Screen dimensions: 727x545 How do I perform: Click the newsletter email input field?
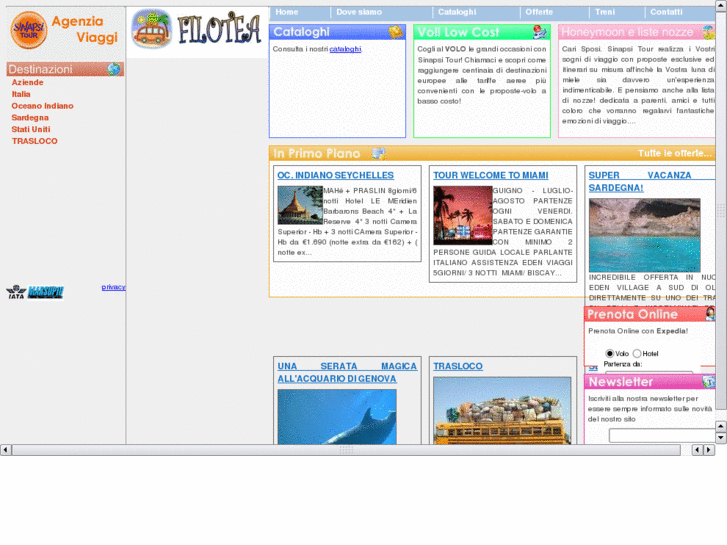pyautogui.click(x=662, y=436)
